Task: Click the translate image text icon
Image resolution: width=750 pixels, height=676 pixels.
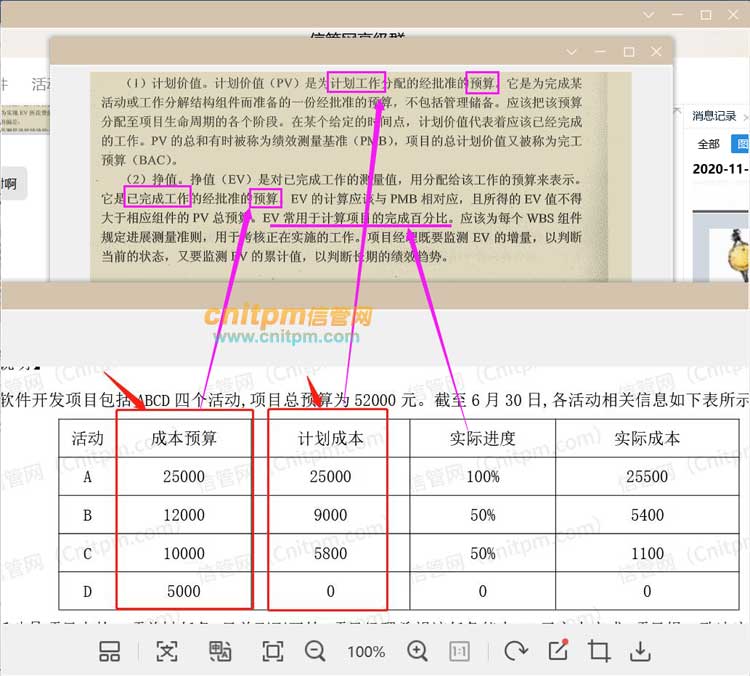Action: (220, 651)
